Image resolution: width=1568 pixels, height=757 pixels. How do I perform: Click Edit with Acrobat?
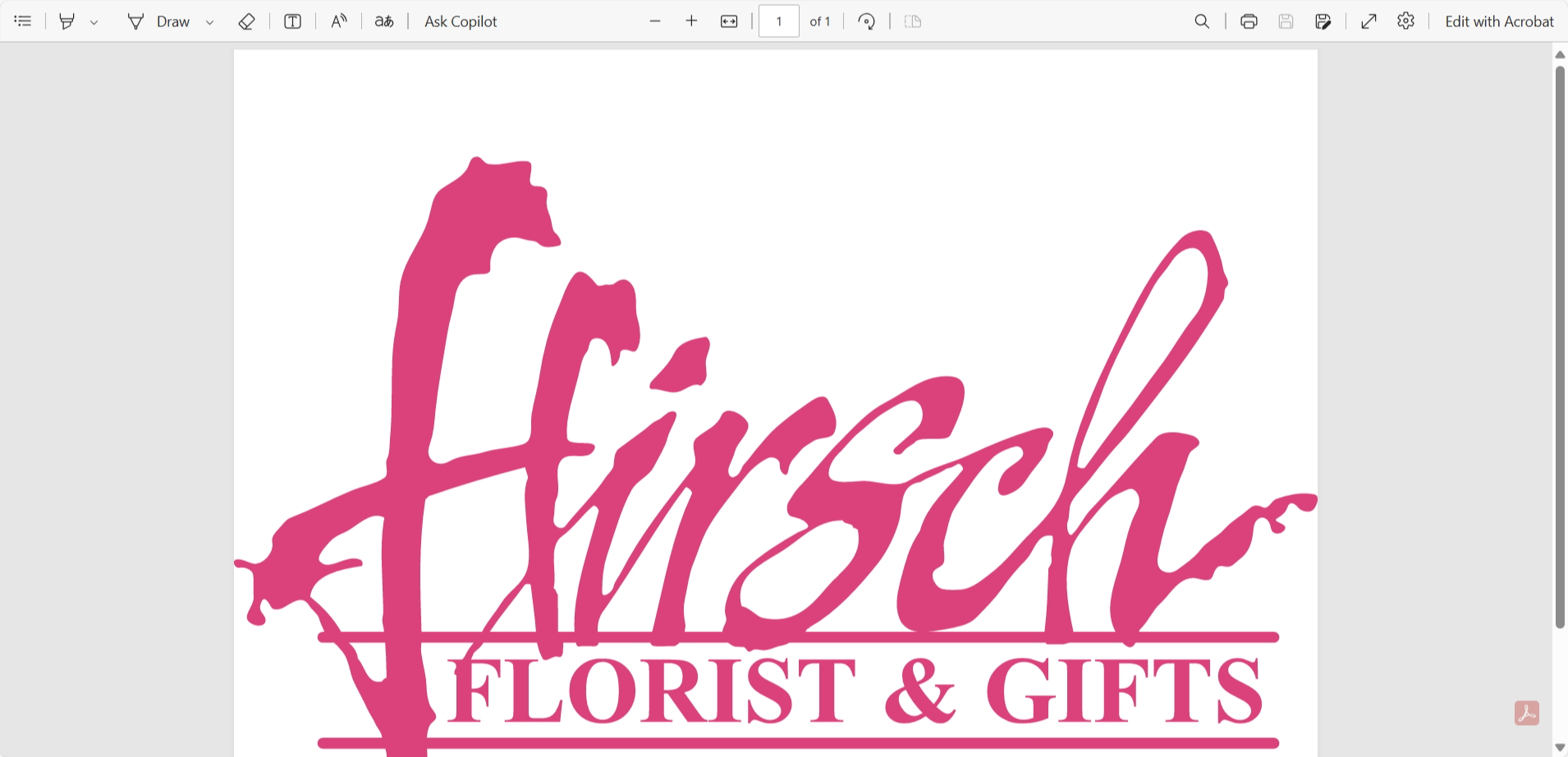pyautogui.click(x=1499, y=21)
